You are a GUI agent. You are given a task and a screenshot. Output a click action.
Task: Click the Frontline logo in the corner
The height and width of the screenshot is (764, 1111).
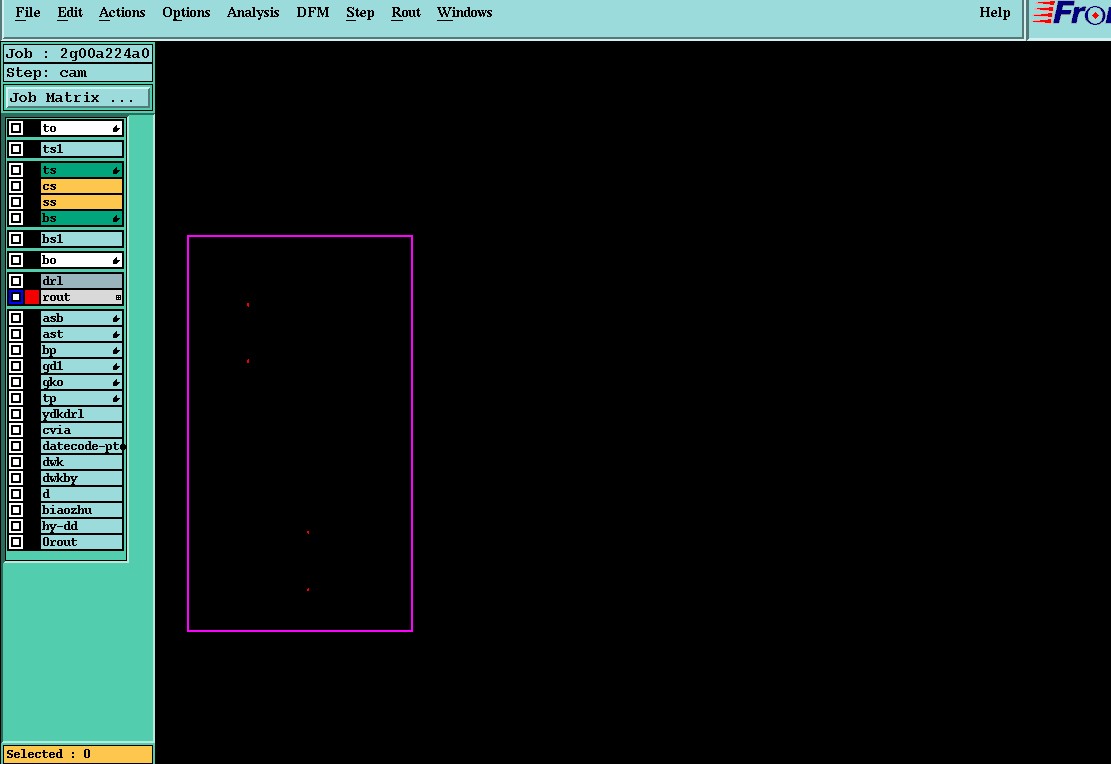click(1071, 13)
